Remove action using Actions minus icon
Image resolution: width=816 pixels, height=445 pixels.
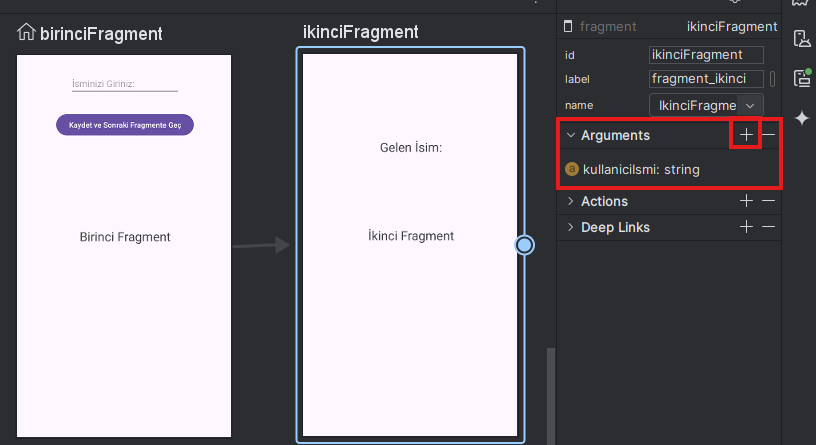click(x=768, y=201)
